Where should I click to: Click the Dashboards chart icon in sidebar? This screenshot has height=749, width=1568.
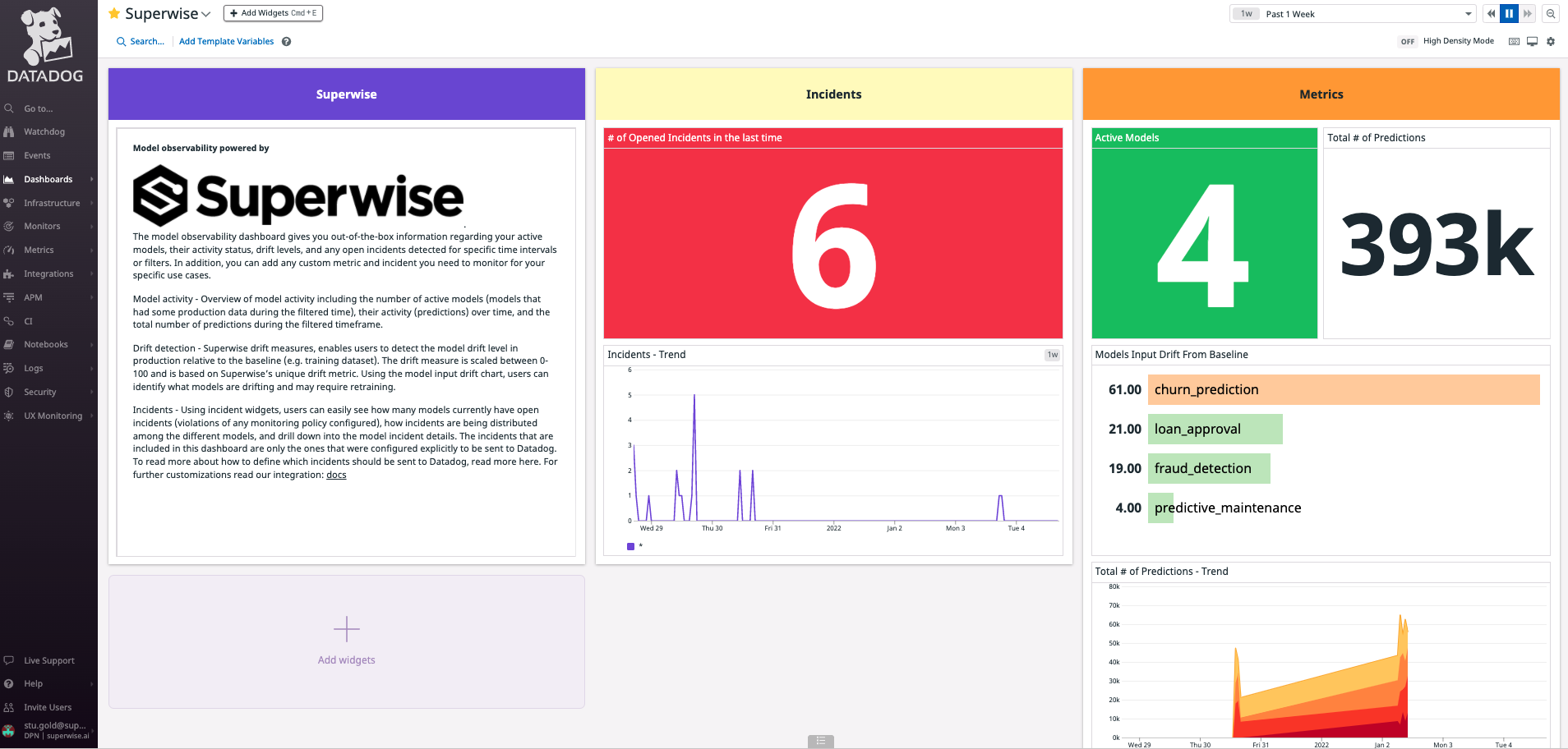pos(9,179)
